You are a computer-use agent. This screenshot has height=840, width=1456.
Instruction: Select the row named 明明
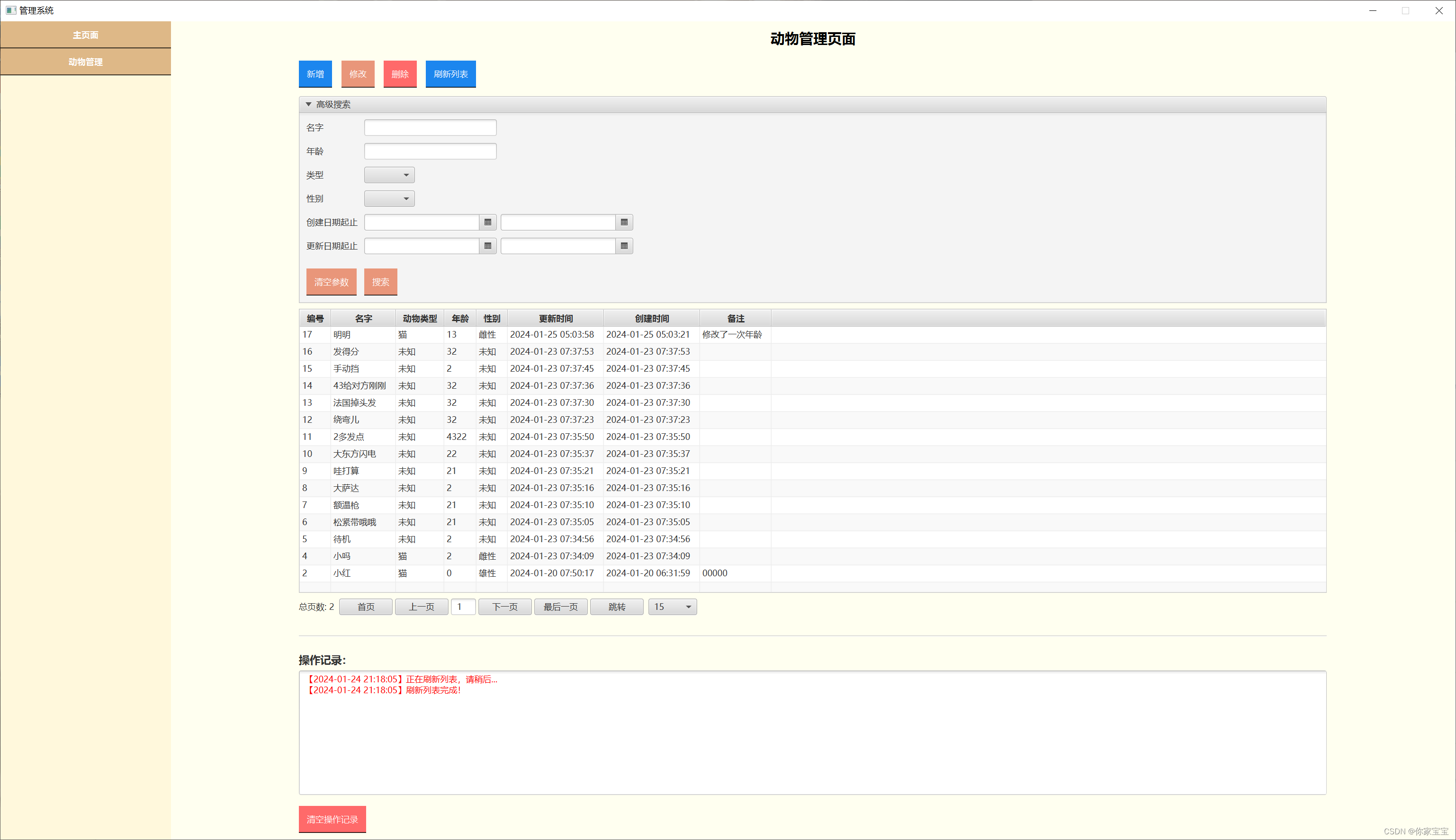click(x=812, y=335)
